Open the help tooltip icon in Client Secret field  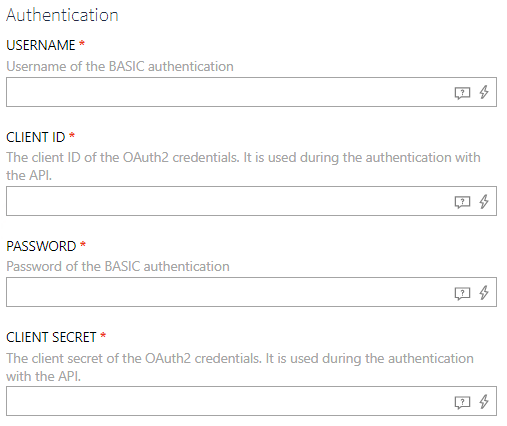pyautogui.click(x=462, y=402)
